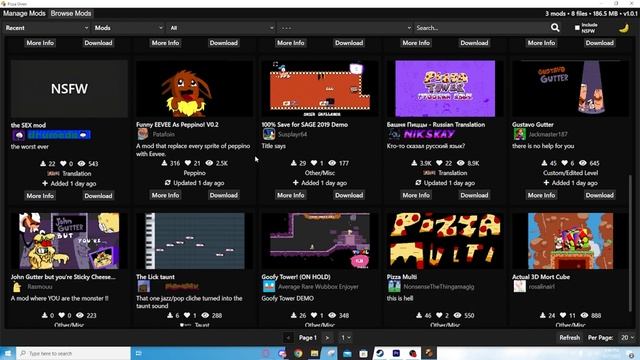Open The Lick taunt author avatar
The image size is (640, 360).
[143, 287]
